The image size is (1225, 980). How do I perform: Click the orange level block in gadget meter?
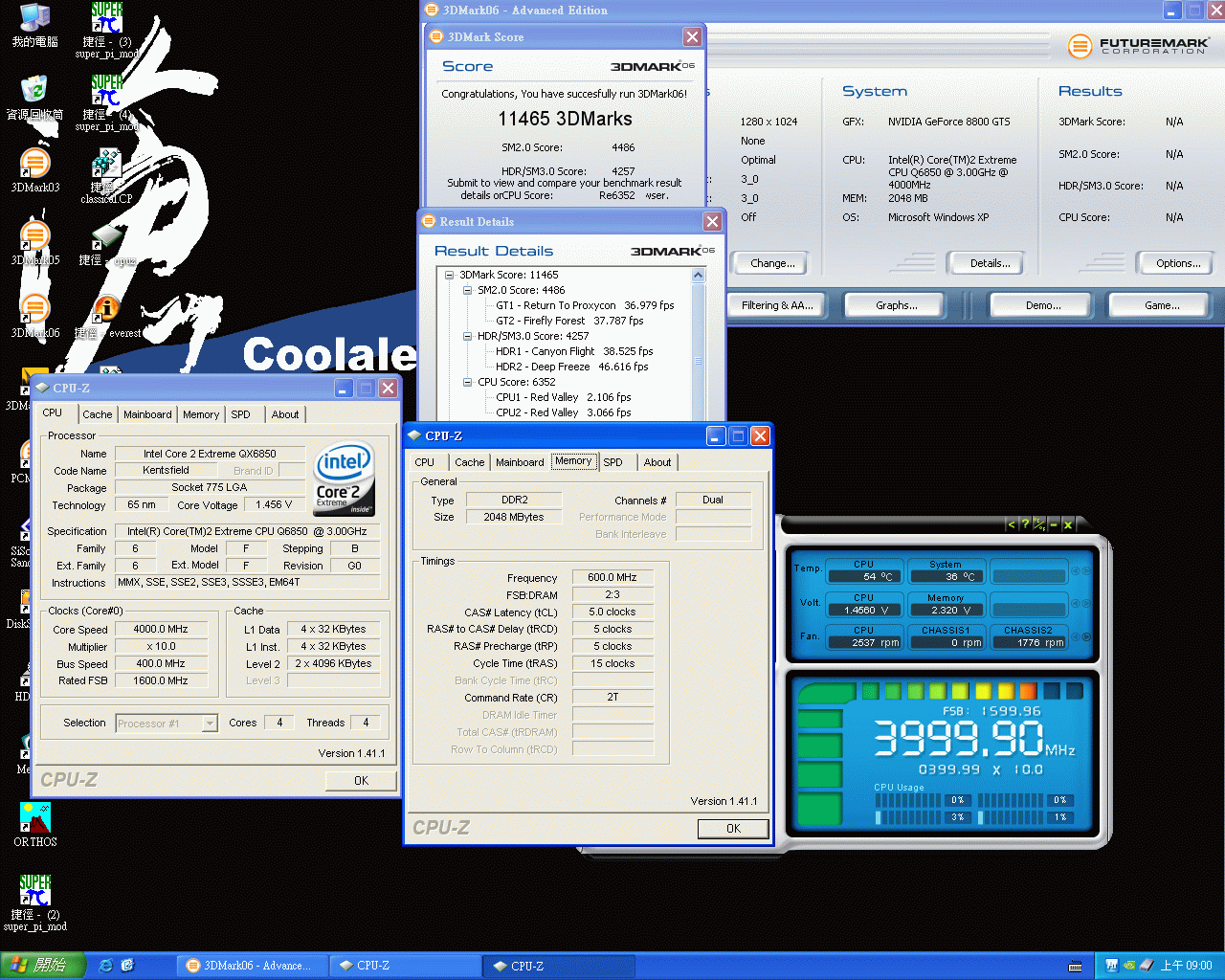tap(1028, 691)
